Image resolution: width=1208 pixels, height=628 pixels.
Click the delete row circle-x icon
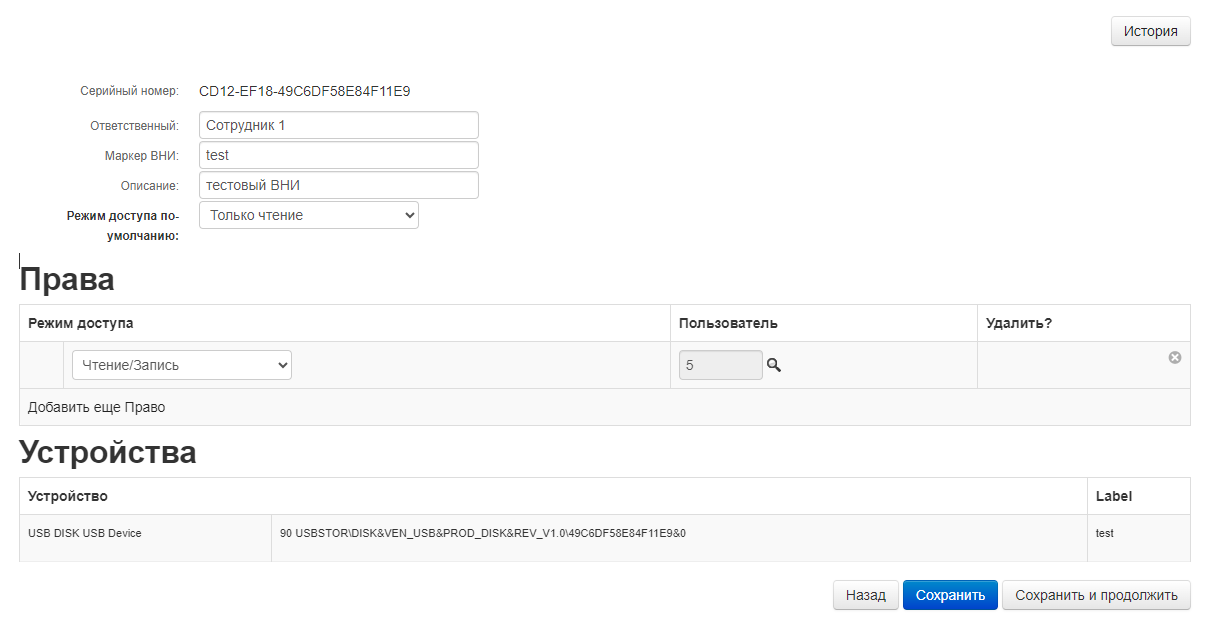point(1175,357)
